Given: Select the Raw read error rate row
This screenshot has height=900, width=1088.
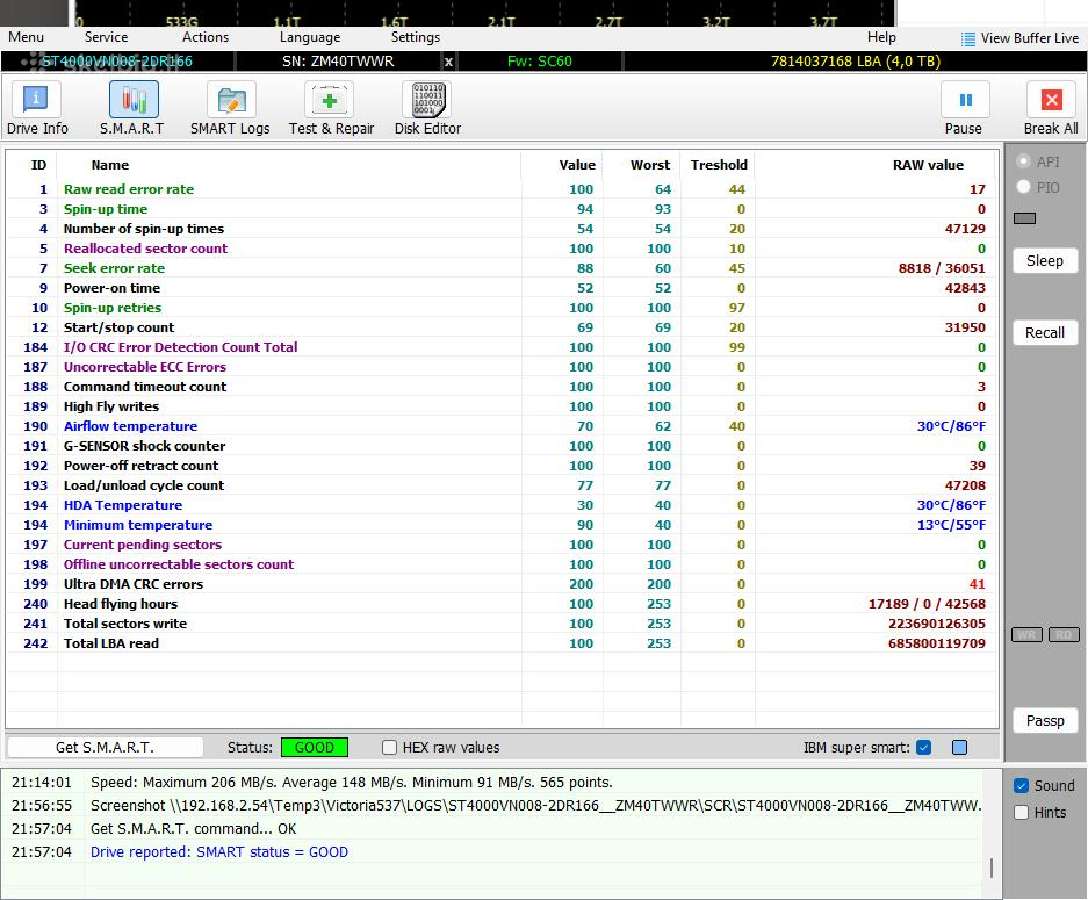Looking at the screenshot, I should coord(502,189).
